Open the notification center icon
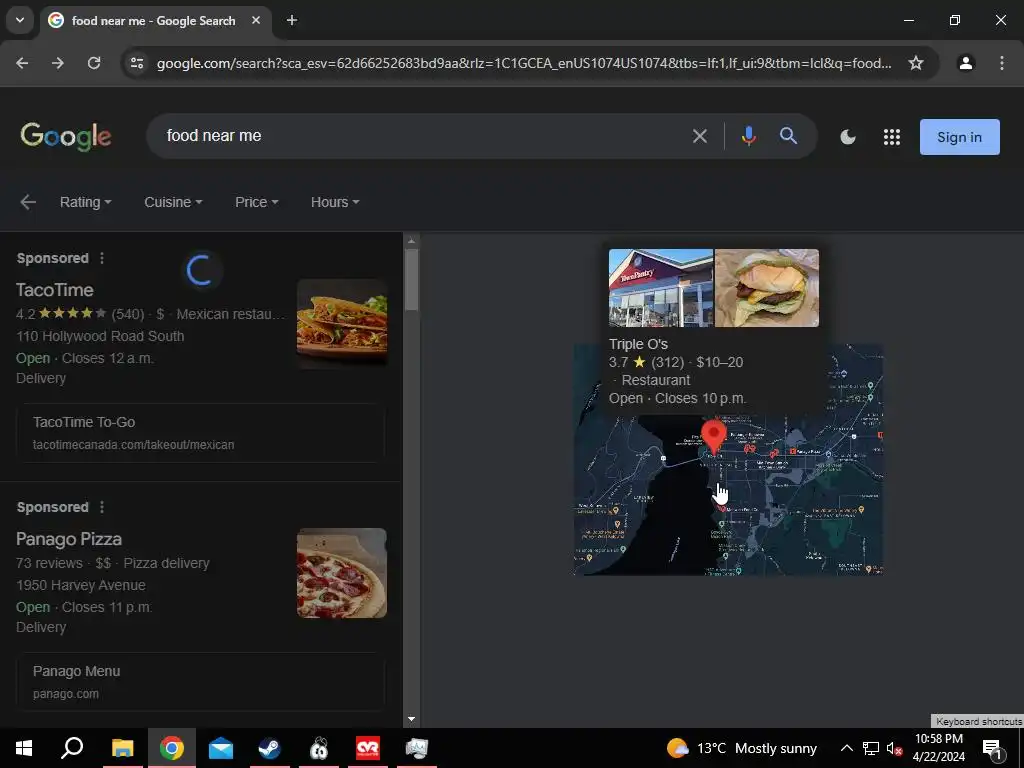The width and height of the screenshot is (1024, 768). 992,749
